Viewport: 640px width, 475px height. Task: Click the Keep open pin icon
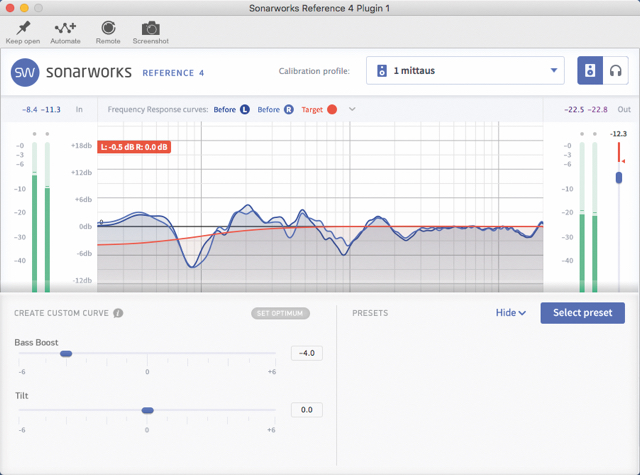23,28
